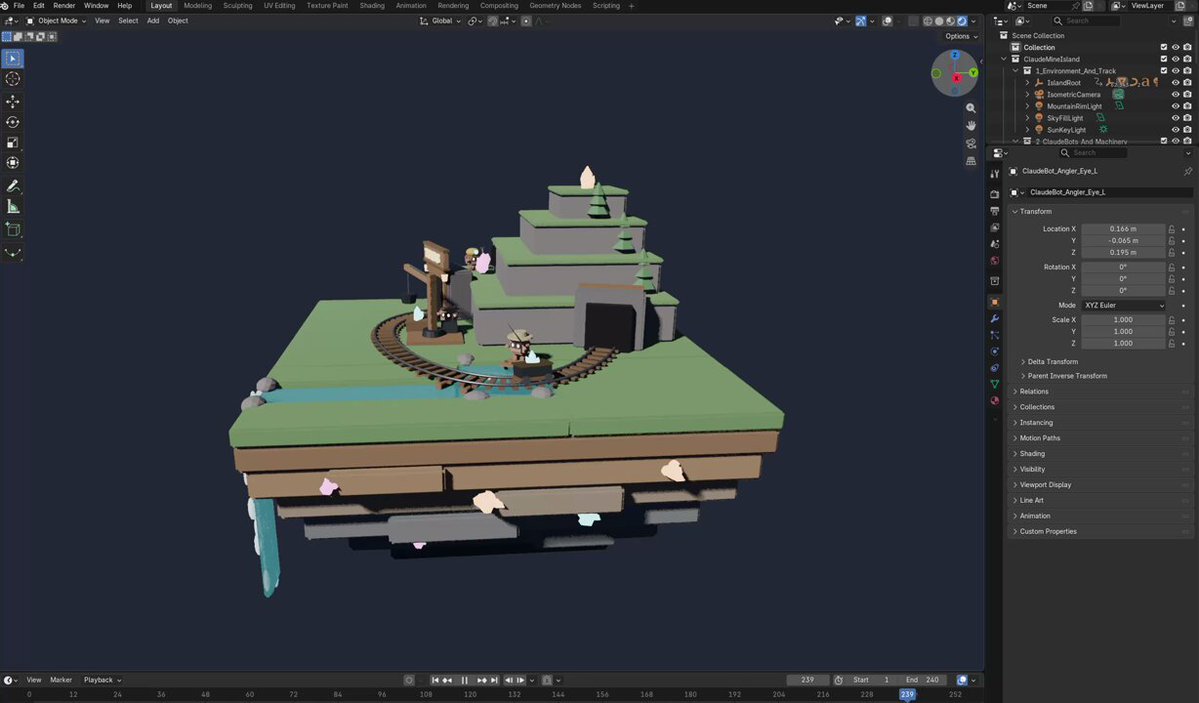Exclude Collection via its checkbox
The width and height of the screenshot is (1199, 703).
point(1164,47)
